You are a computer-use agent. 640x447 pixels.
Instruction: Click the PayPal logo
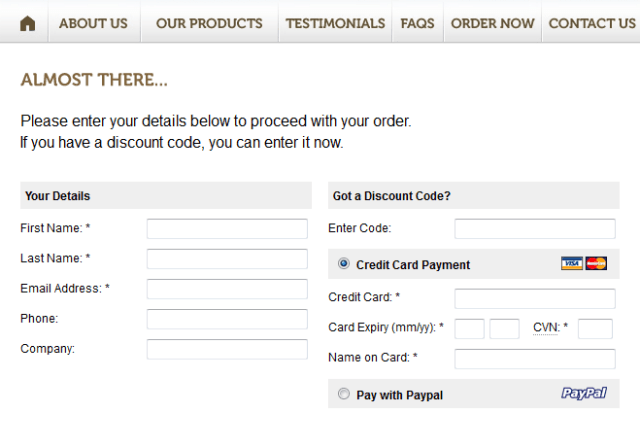point(584,394)
